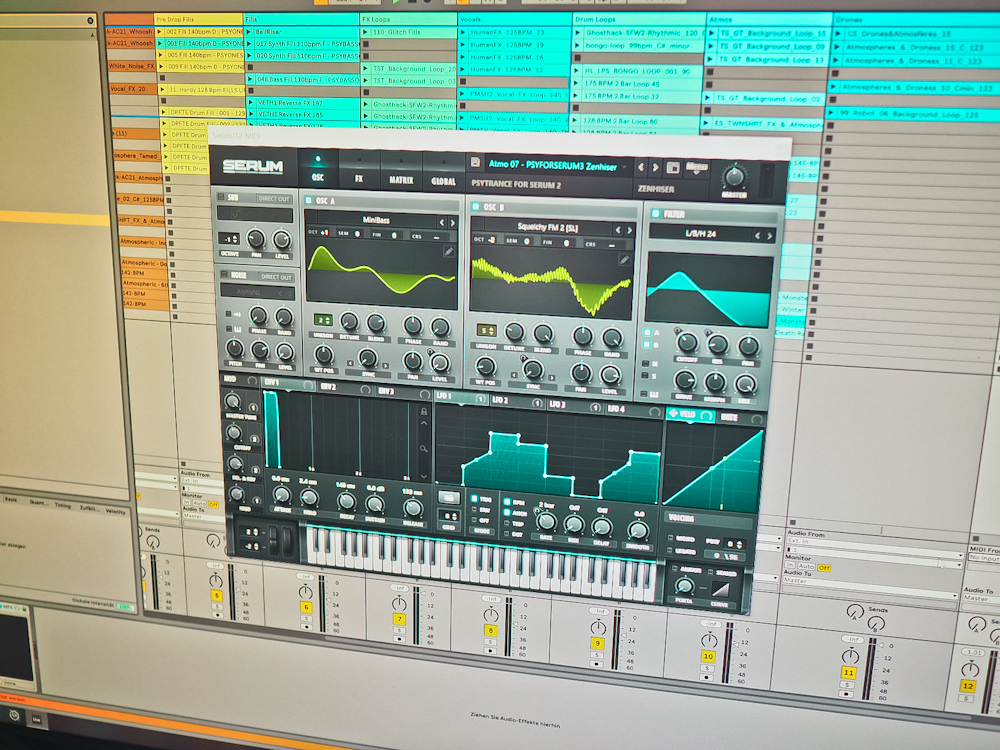Adjust the OSC A unison voices stepper

tap(323, 320)
